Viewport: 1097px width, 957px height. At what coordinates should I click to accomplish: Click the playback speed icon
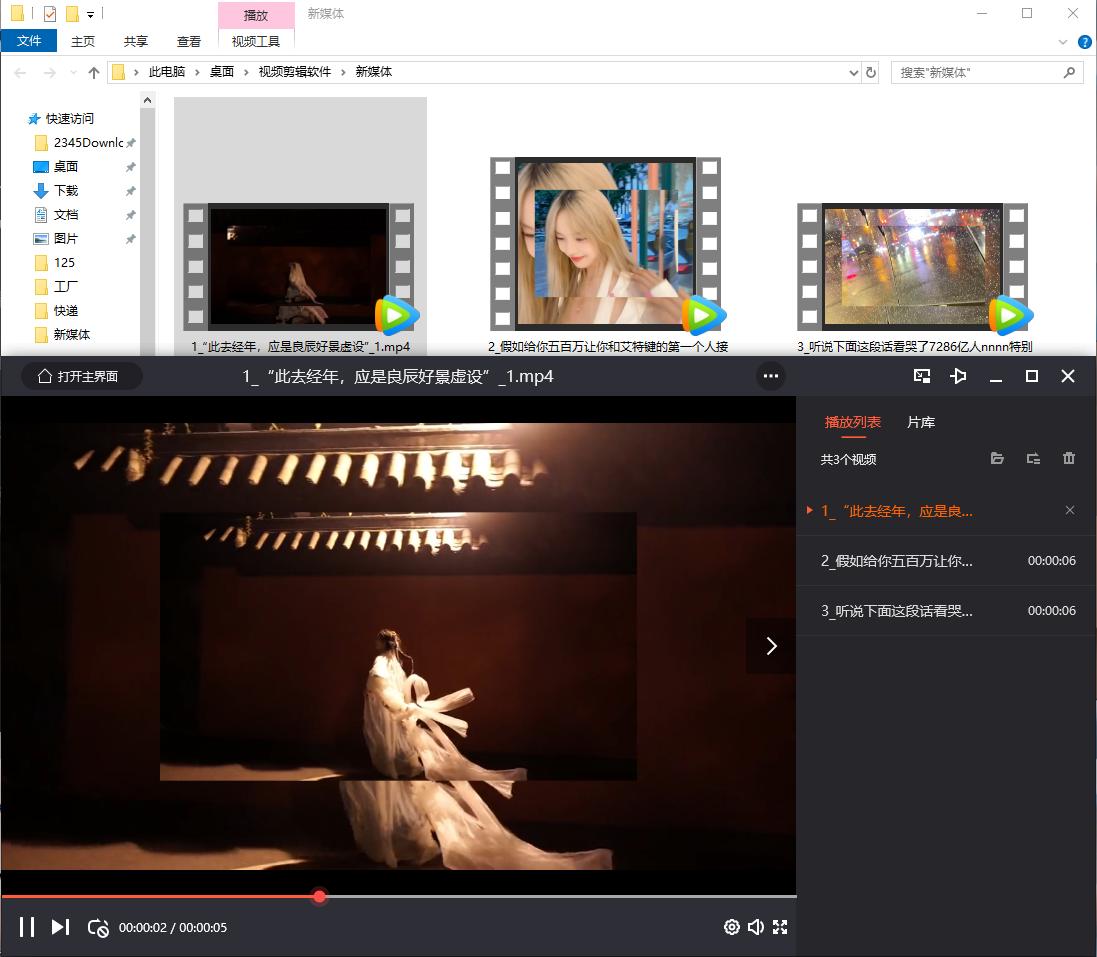click(x=98, y=927)
